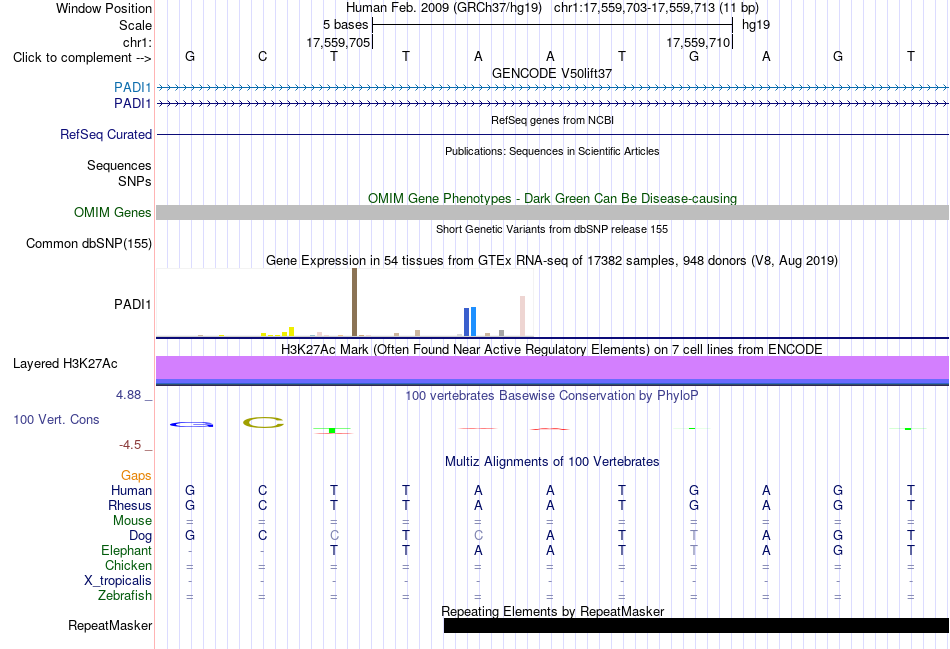Click the C base in sequence row
Viewport: 950px width, 649px height.
click(262, 56)
